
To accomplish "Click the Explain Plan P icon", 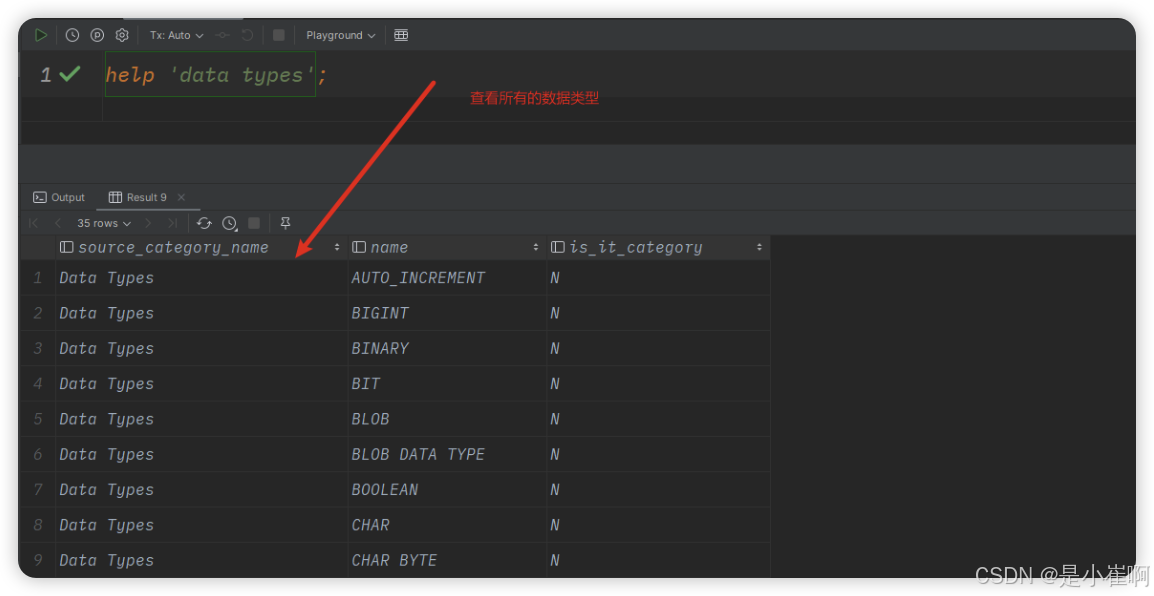I will pyautogui.click(x=96, y=35).
